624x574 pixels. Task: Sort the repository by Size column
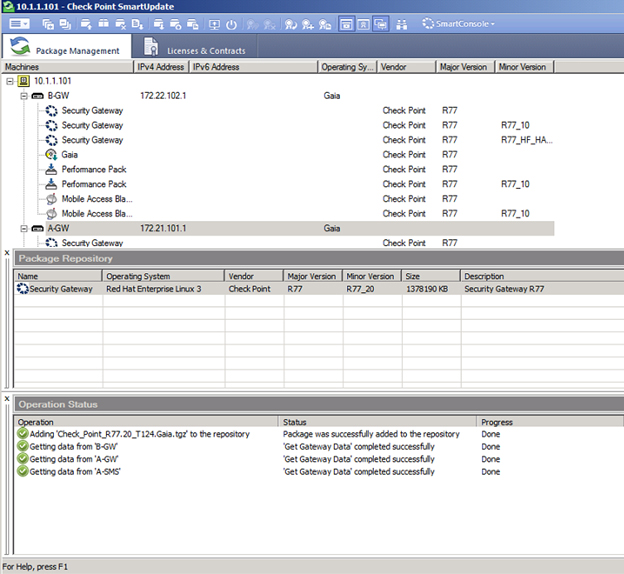coord(431,276)
